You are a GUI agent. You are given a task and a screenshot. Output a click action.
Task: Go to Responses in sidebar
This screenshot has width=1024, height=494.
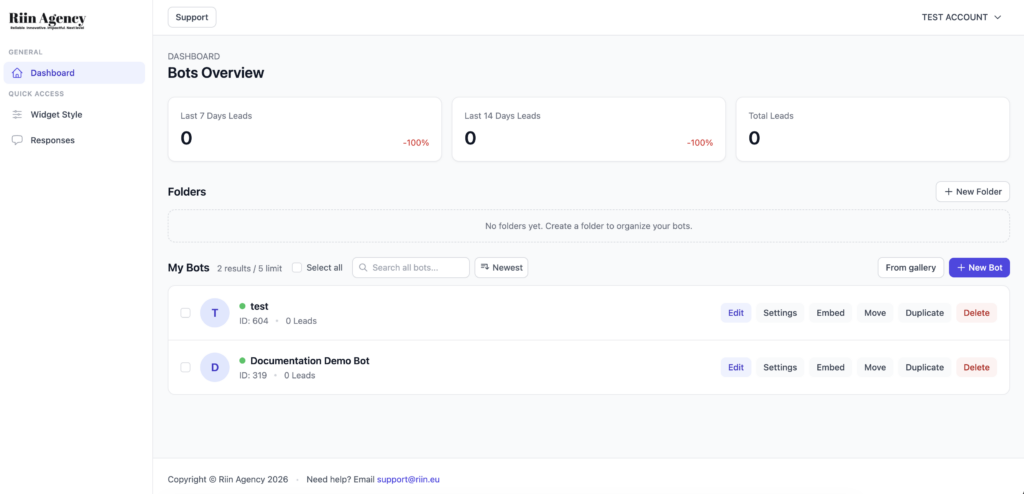point(52,141)
